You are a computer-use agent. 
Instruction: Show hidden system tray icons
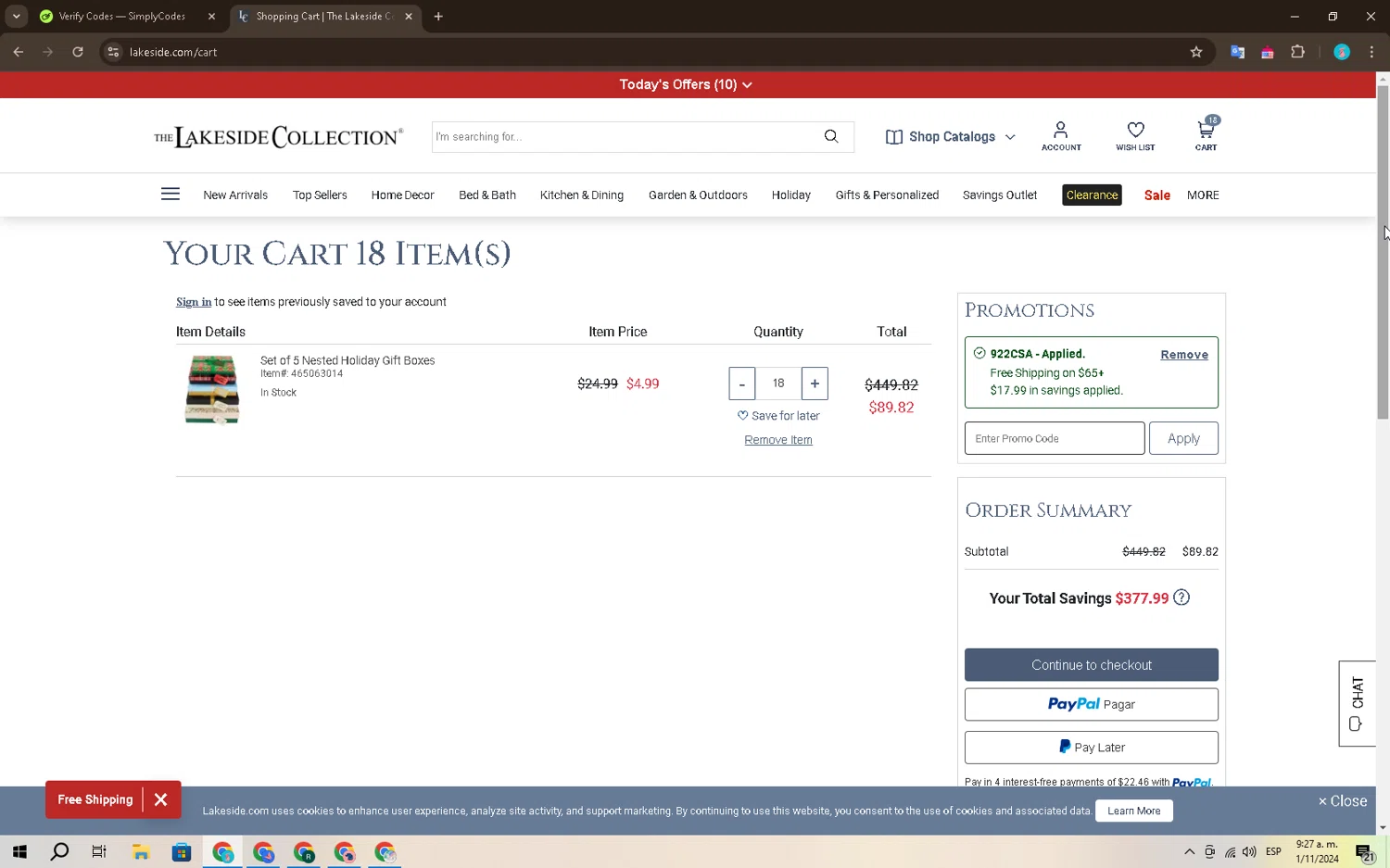(1189, 851)
